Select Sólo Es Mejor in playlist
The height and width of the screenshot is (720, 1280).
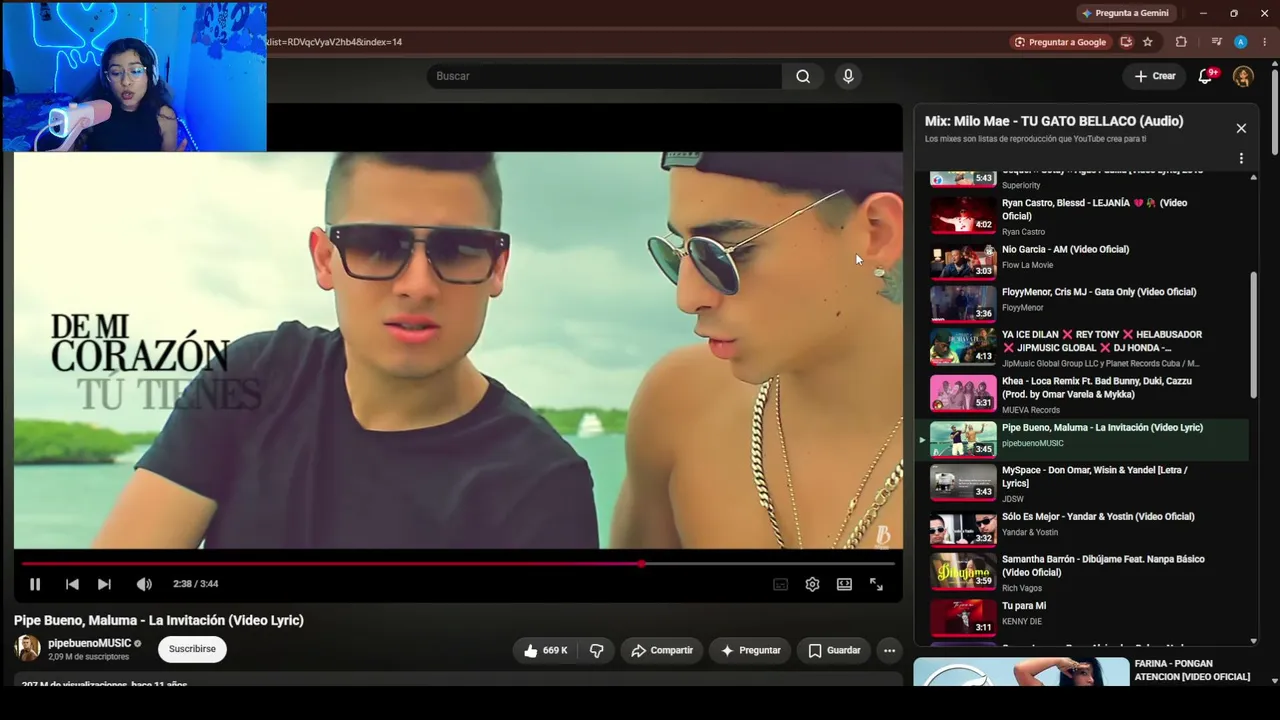[x=1098, y=516]
